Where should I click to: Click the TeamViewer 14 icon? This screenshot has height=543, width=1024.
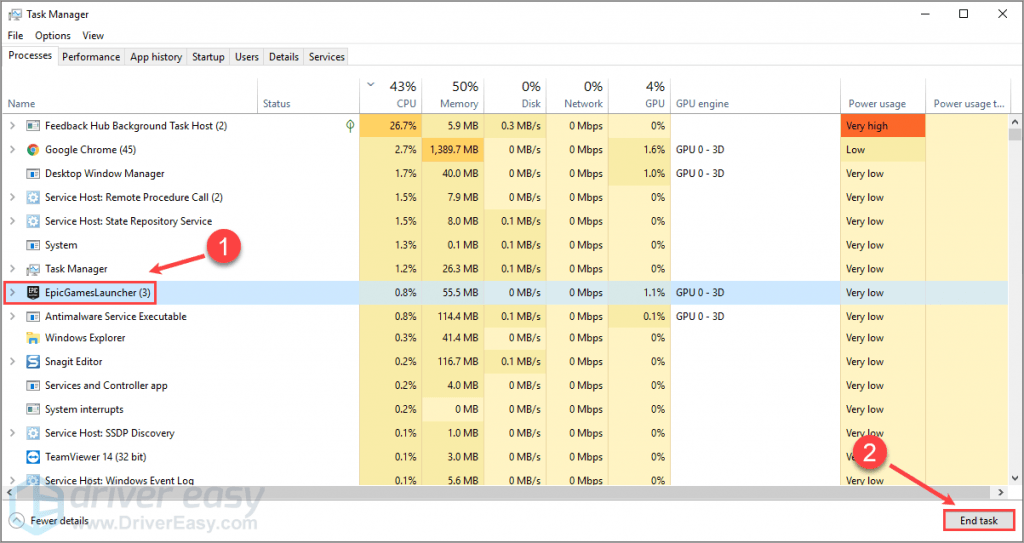[x=33, y=457]
